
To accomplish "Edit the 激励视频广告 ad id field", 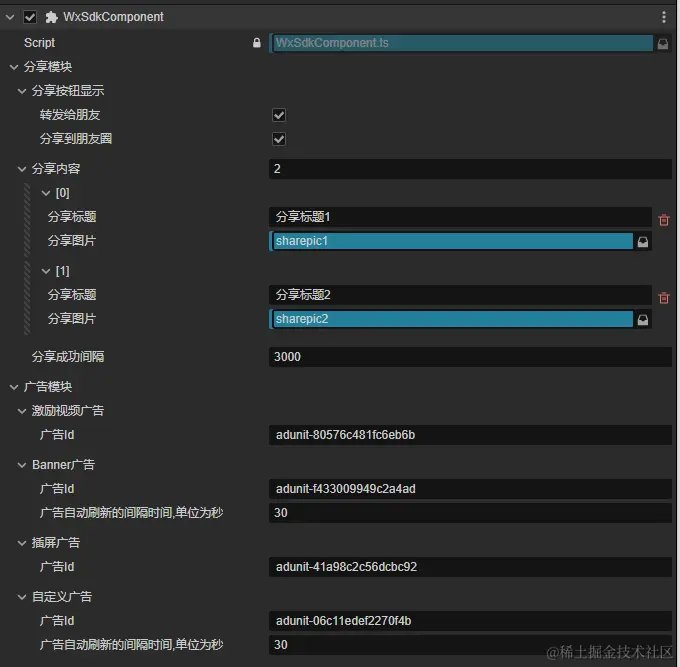I will coord(470,435).
